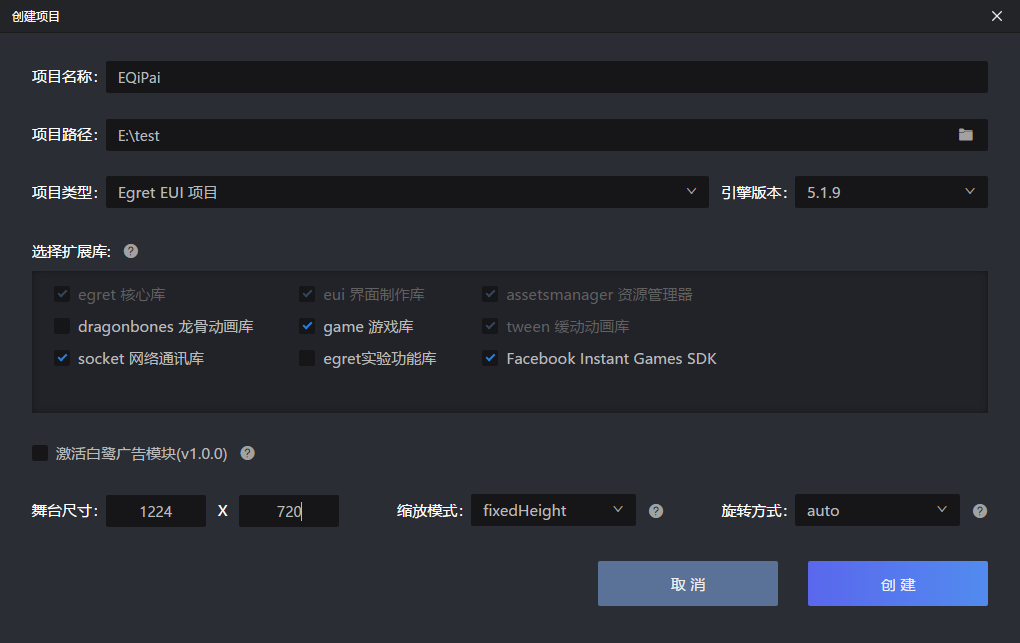Click the 取消 cancel button
The image size is (1020, 643).
pos(688,584)
